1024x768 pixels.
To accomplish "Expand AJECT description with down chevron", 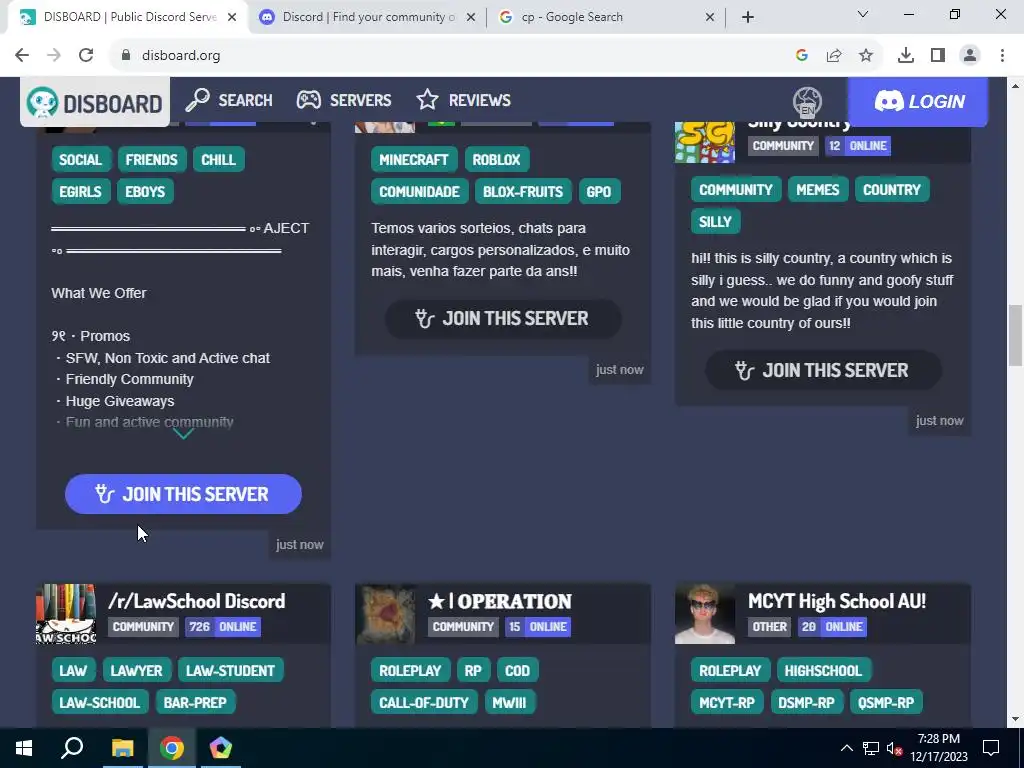I will [x=184, y=434].
